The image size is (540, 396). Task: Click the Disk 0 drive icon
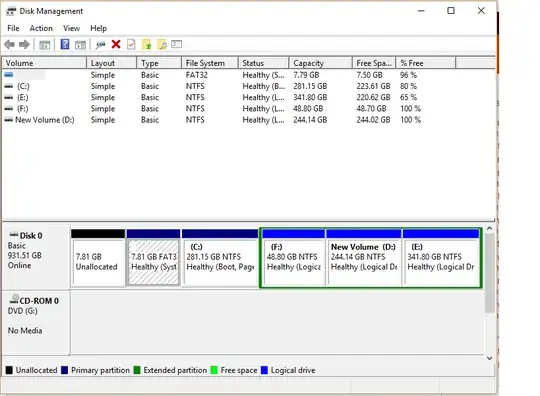coord(14,235)
